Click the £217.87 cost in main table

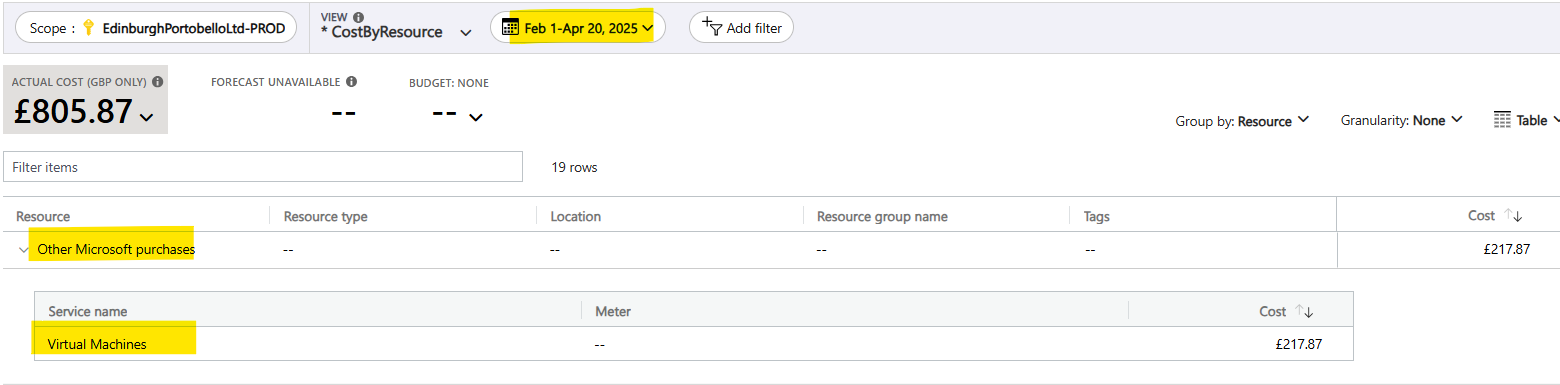1507,250
